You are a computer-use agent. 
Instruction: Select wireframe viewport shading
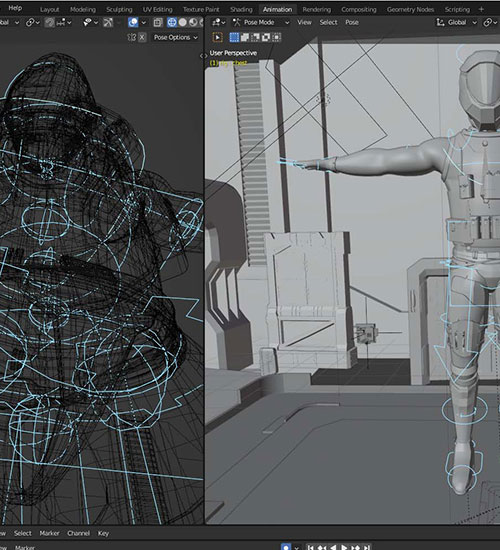pos(172,23)
